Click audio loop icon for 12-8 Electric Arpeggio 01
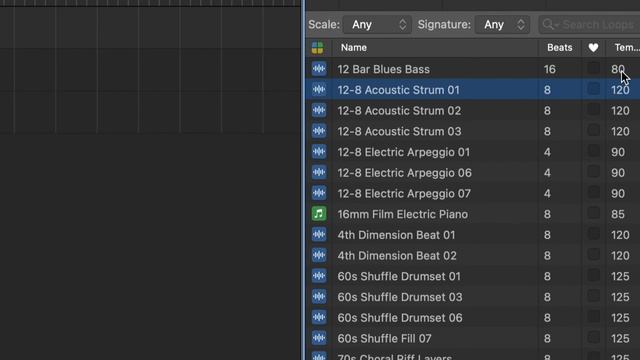Screen dimensions: 640x360 pyautogui.click(x=319, y=152)
